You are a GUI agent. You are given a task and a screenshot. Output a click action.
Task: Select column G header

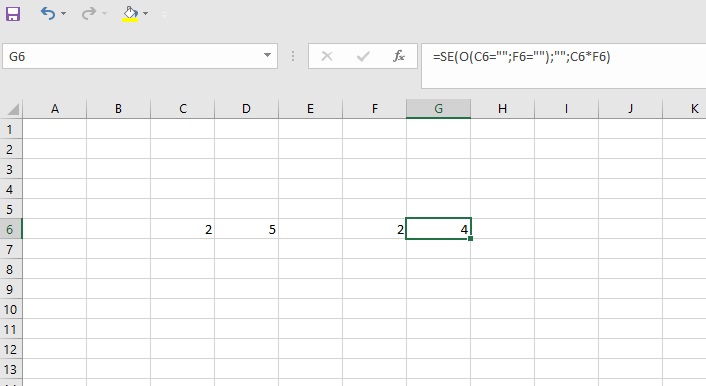point(439,109)
